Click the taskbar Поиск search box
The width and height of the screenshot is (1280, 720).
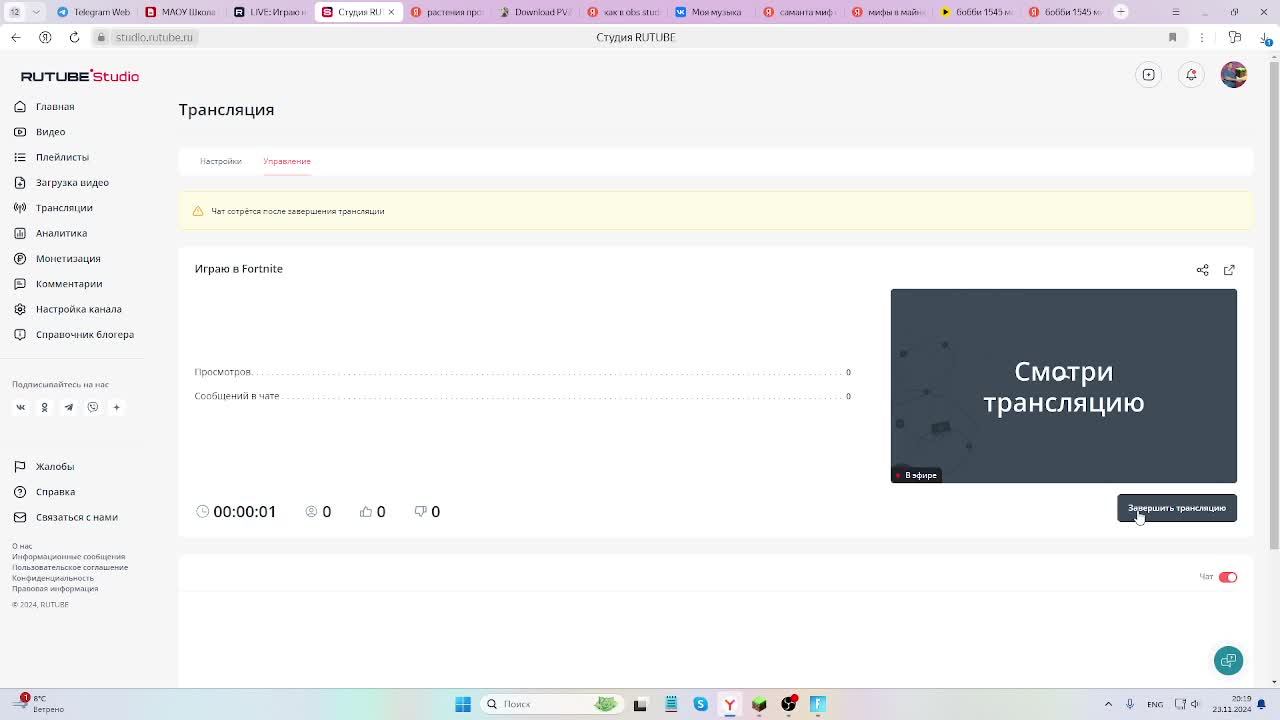(550, 704)
